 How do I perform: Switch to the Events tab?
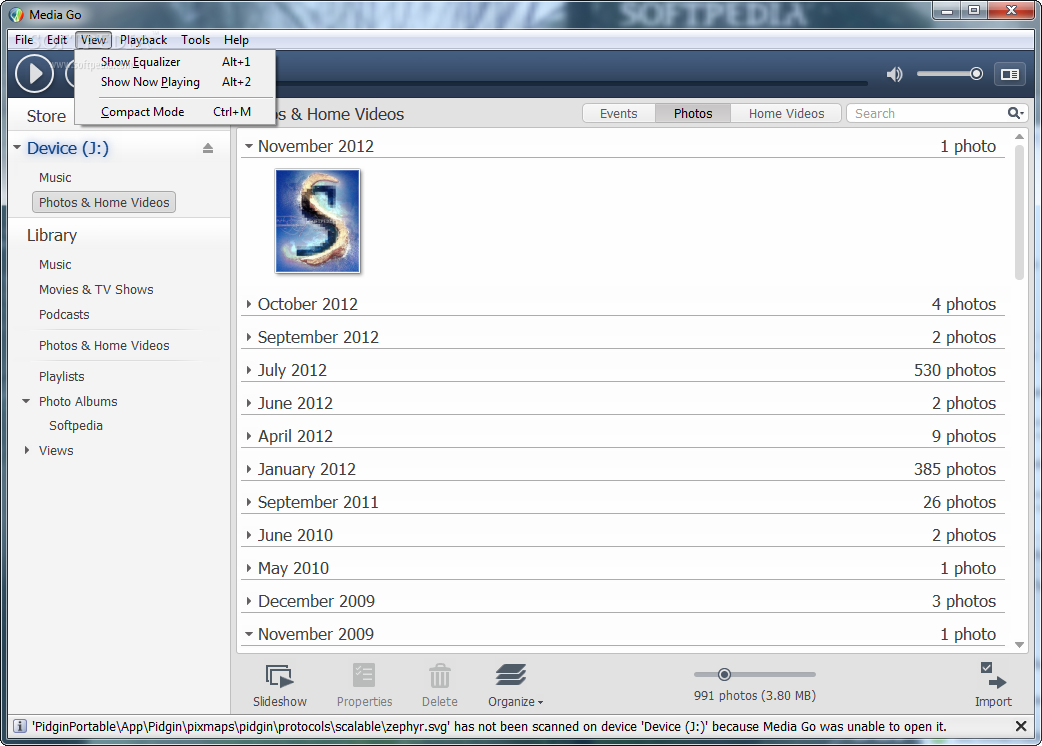click(619, 114)
